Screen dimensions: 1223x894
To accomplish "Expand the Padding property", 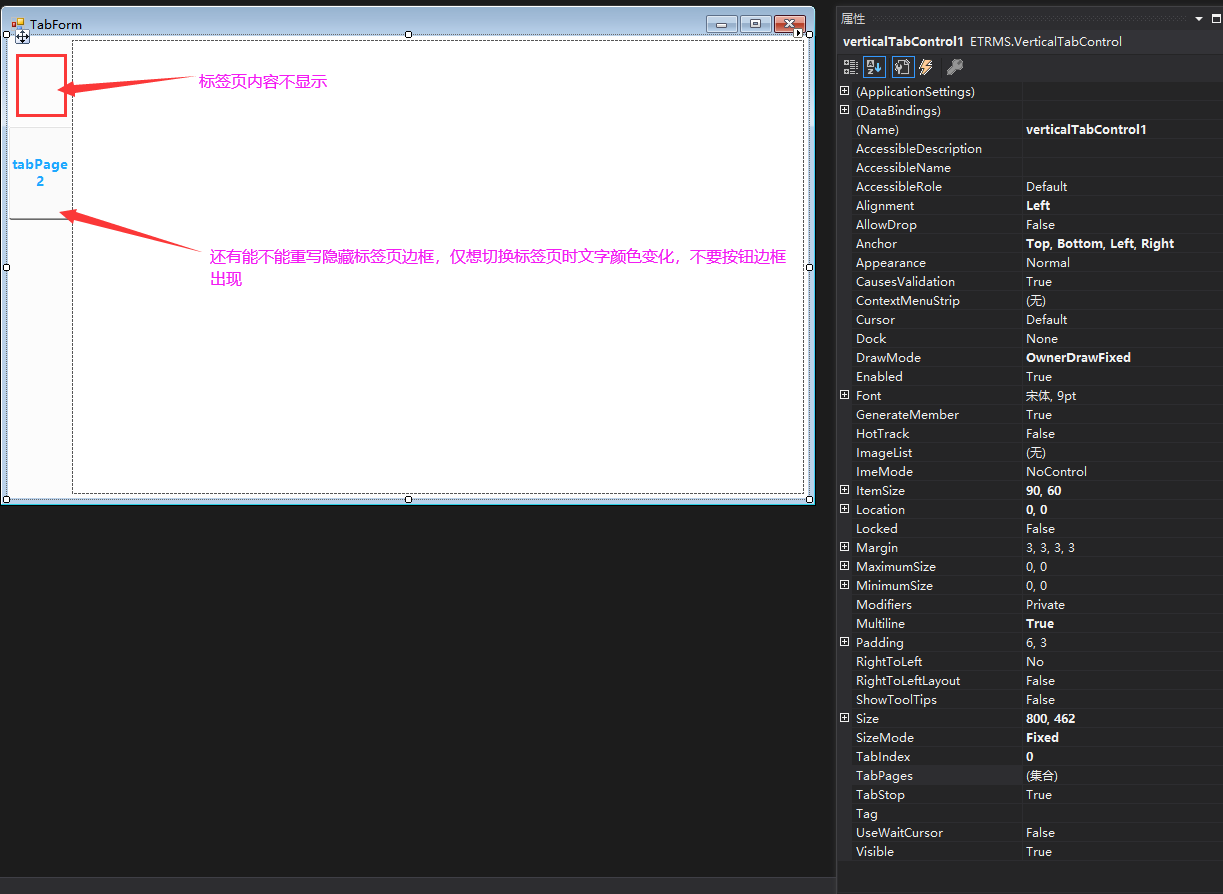I will [x=845, y=642].
